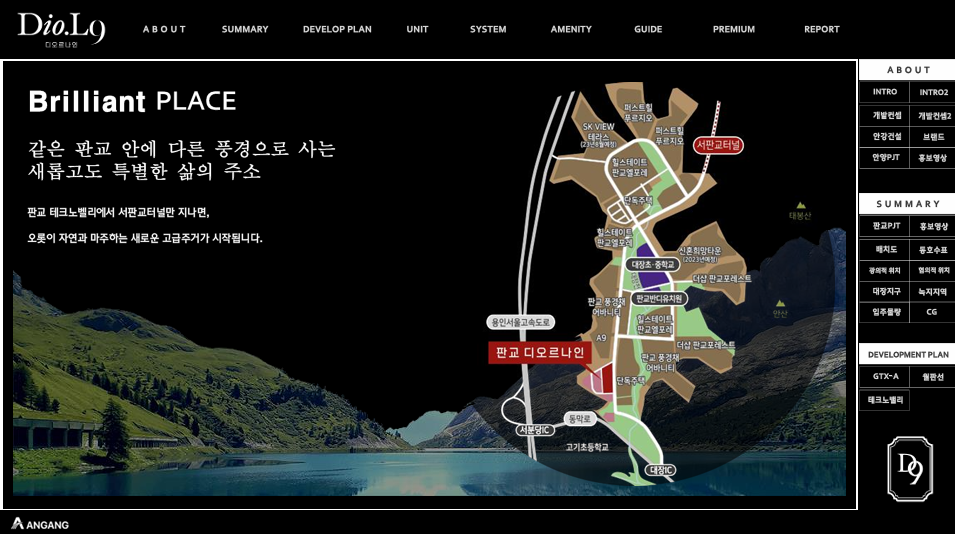
Task: Click the red 판교 디오르나인 map label
Action: (540, 353)
